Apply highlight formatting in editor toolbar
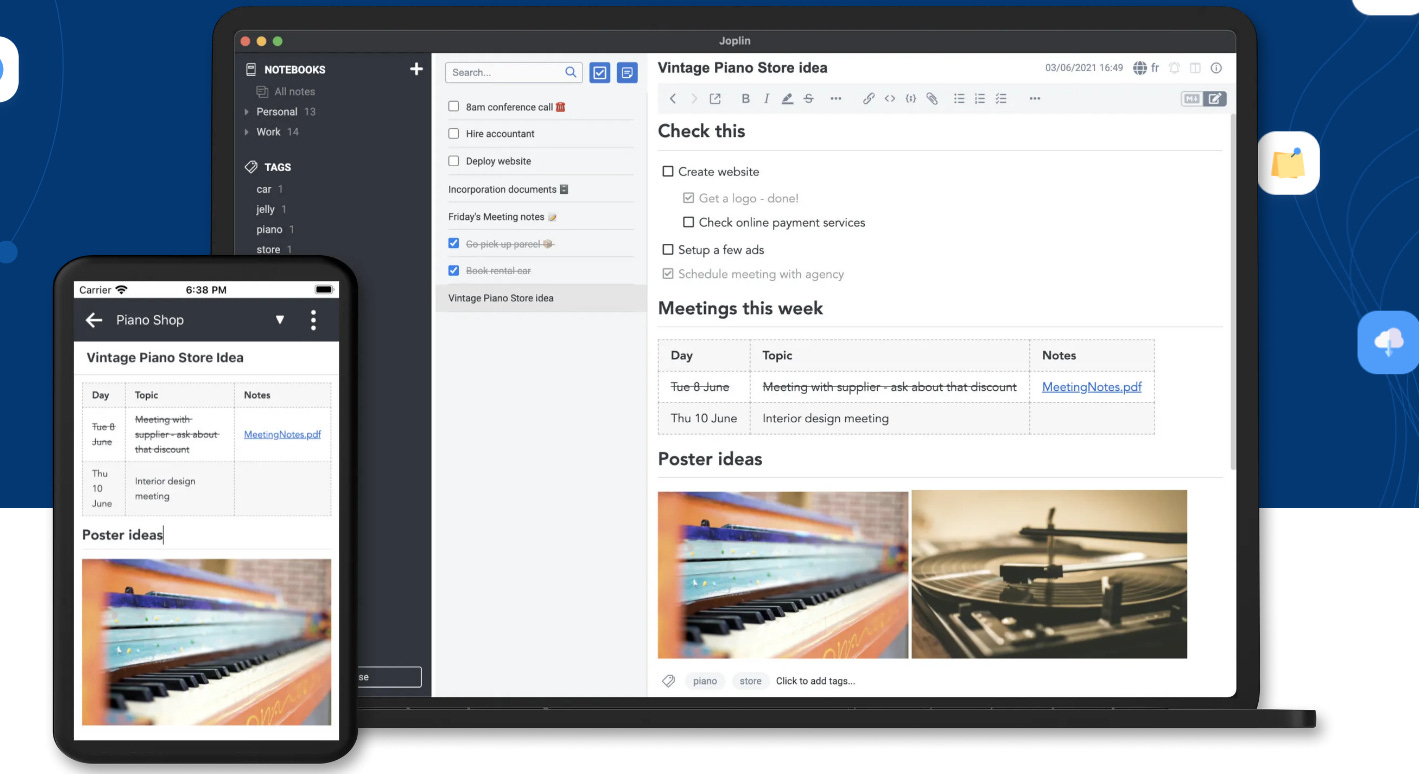 (787, 99)
